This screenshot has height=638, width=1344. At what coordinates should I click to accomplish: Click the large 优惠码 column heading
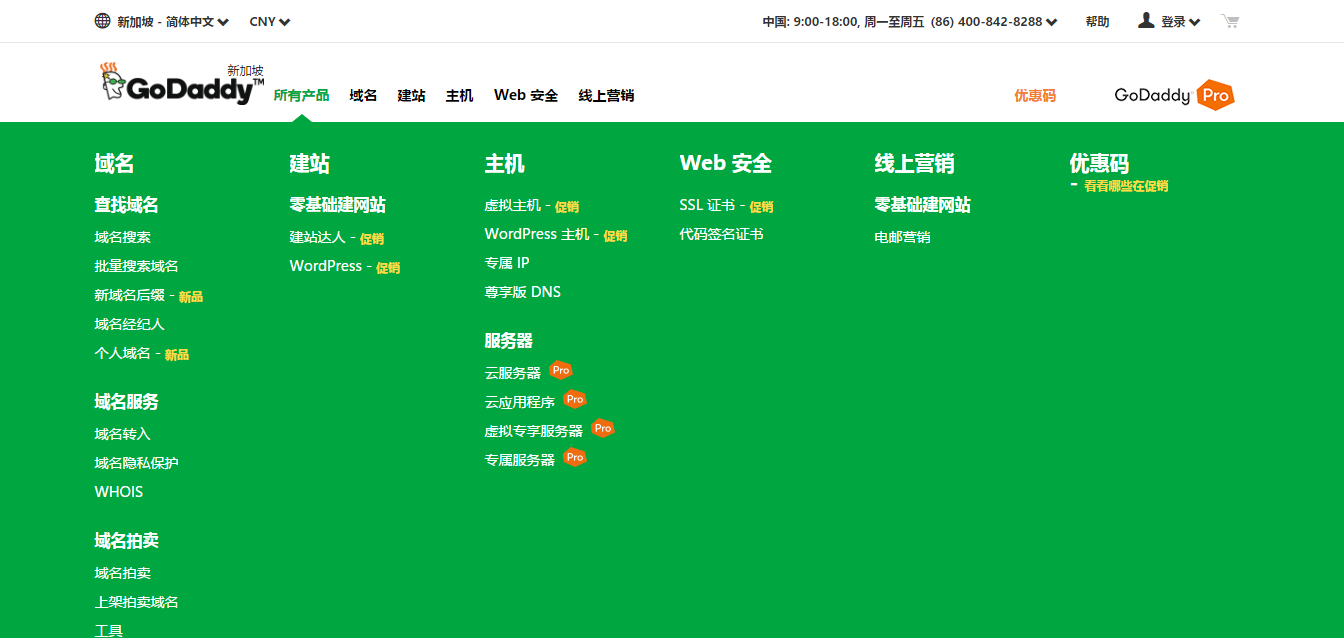point(1099,163)
